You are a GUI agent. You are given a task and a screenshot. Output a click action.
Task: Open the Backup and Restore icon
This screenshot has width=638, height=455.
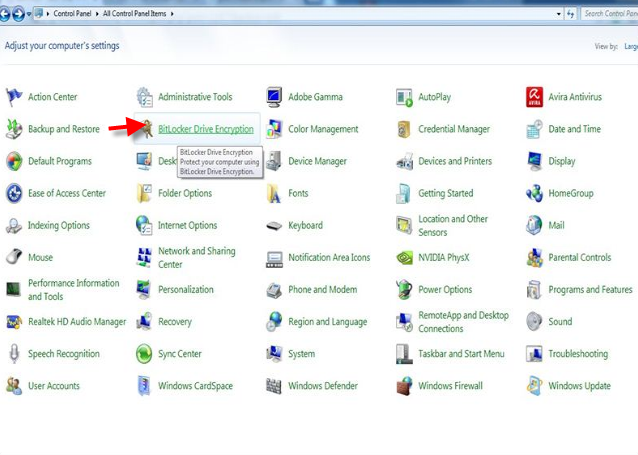point(14,129)
